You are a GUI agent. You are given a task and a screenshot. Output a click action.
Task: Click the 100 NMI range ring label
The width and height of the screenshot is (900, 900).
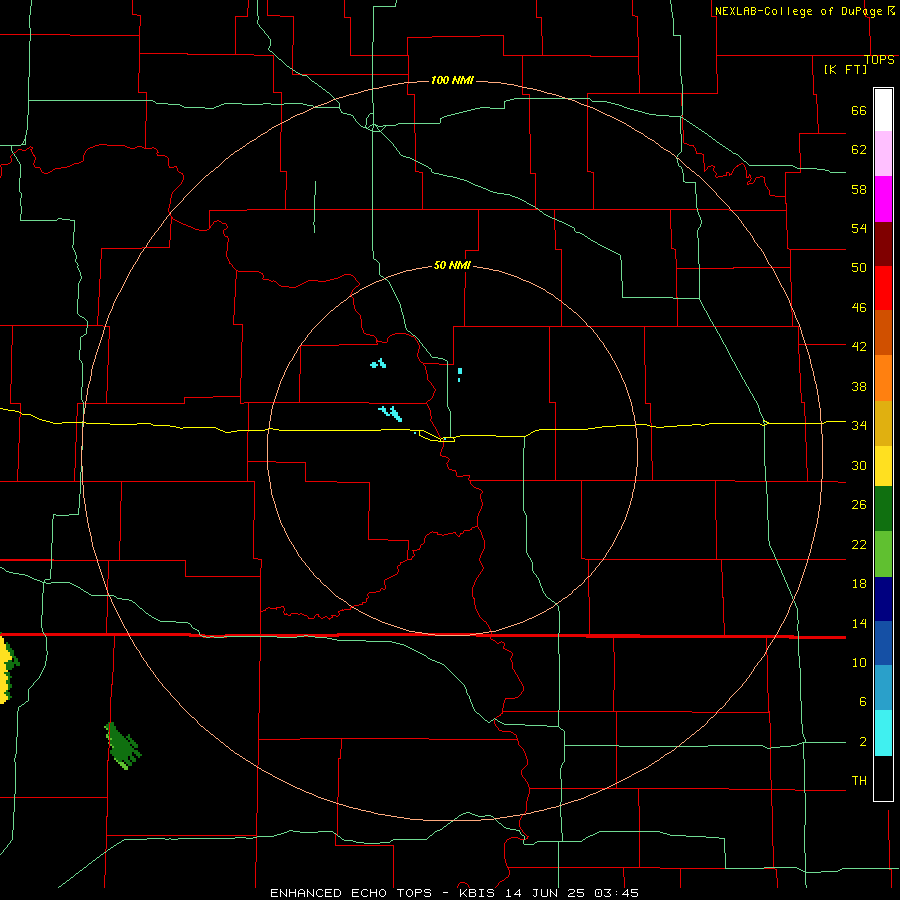(x=452, y=80)
